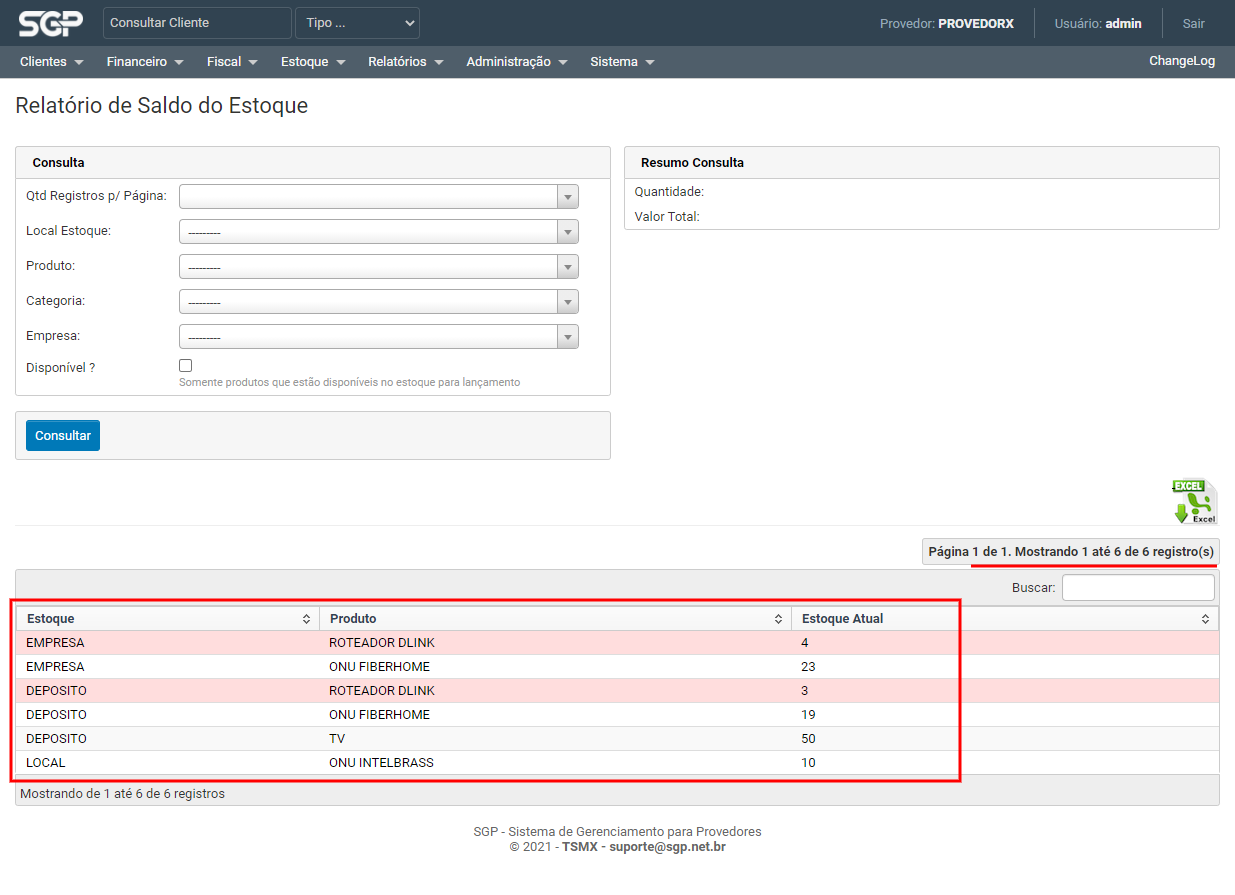Select the DEPOSITO ROTEADOR DLINK row
This screenshot has height=895, width=1235.
click(617, 690)
